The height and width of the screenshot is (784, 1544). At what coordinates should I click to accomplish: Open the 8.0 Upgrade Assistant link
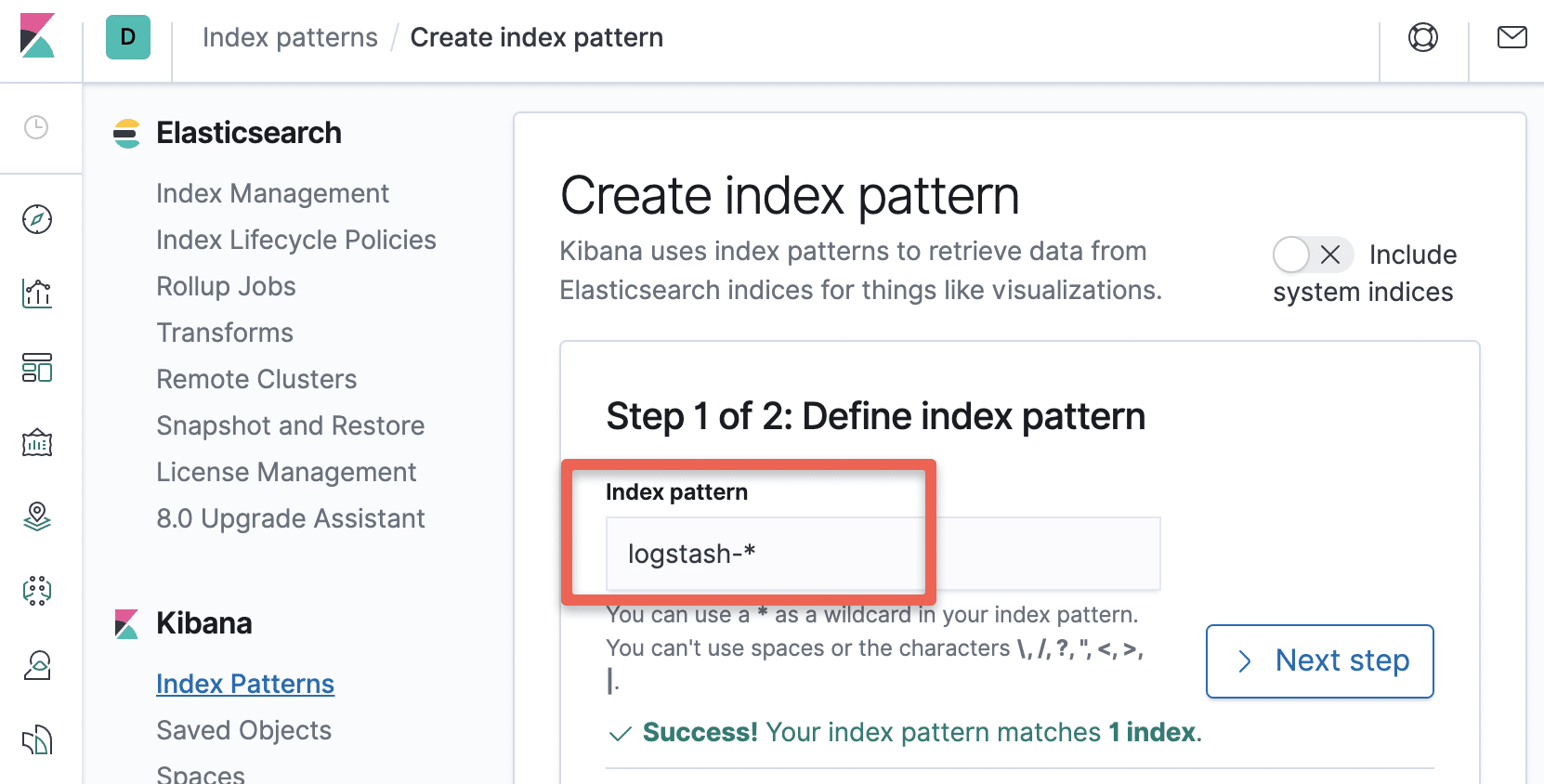pos(291,518)
